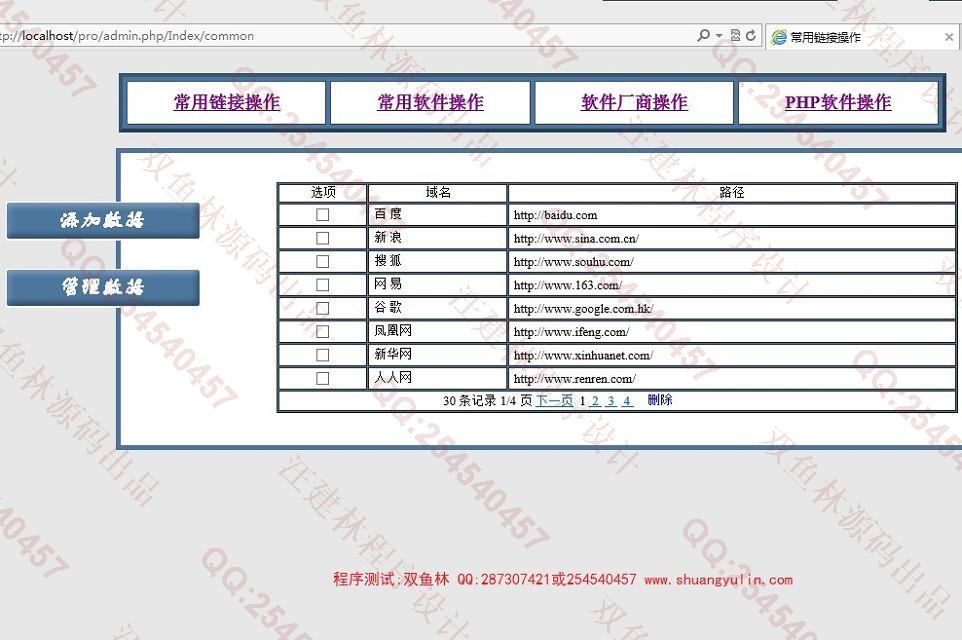Image resolution: width=962 pixels, height=640 pixels.
Task: Click the 选项 column header
Action: click(323, 193)
